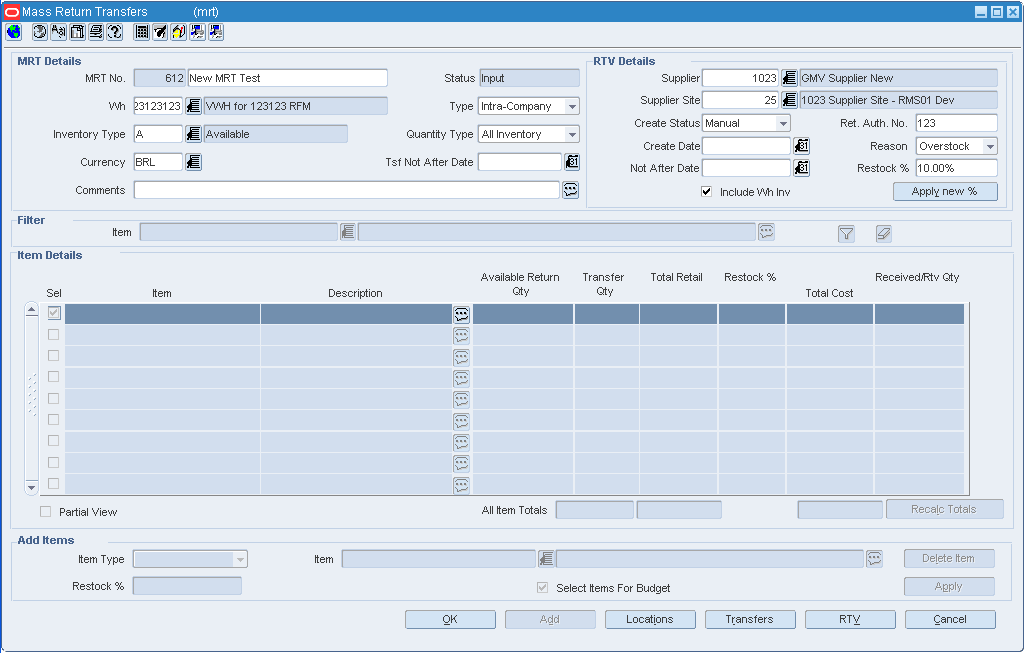Click the Recalc Totals button
1025x653 pixels.
(944, 508)
